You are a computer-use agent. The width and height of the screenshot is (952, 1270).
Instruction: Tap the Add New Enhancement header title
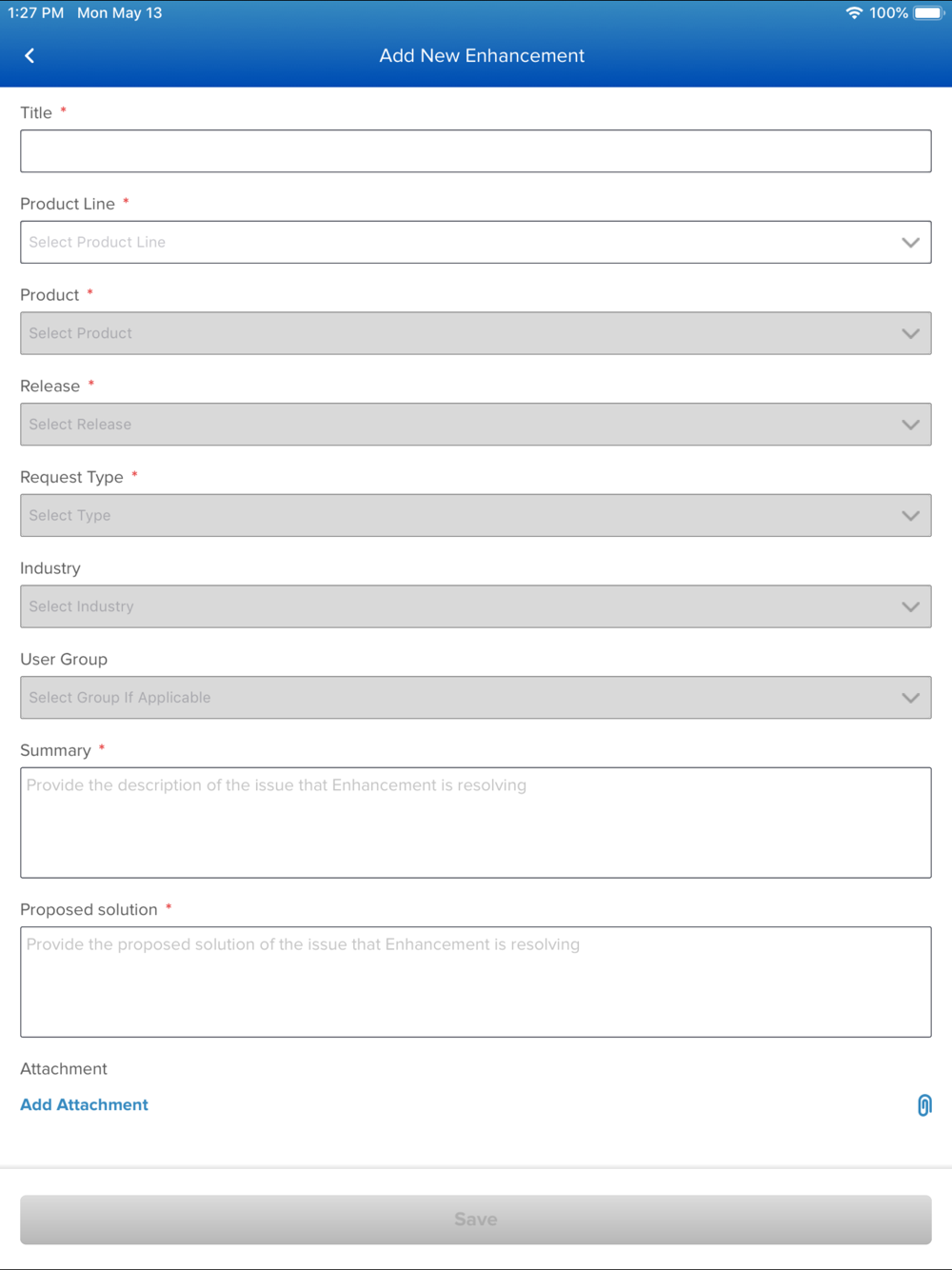(x=482, y=56)
